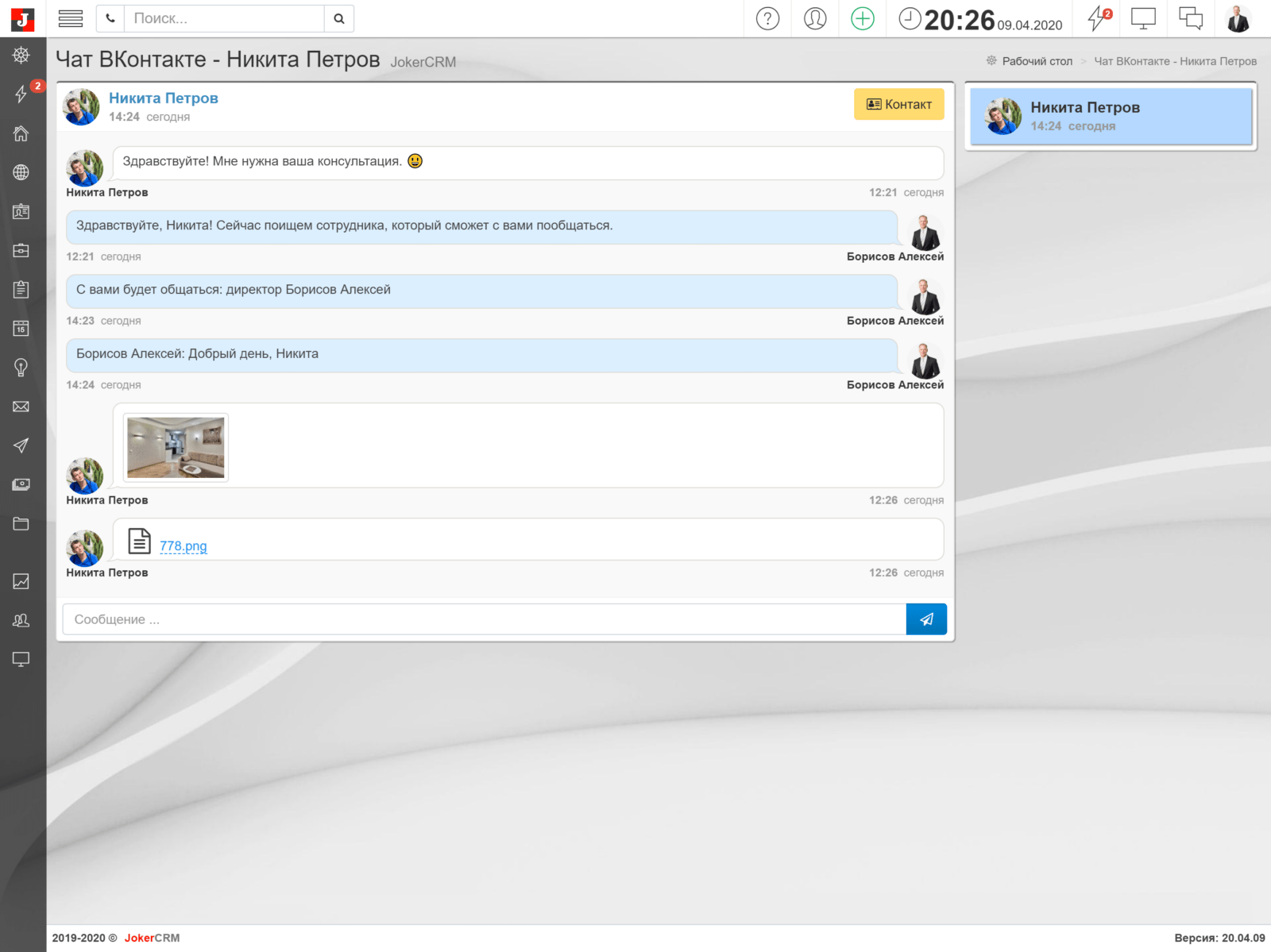Open the globe icon in left sidebar
Viewport: 1271px width, 952px height.
(21, 172)
